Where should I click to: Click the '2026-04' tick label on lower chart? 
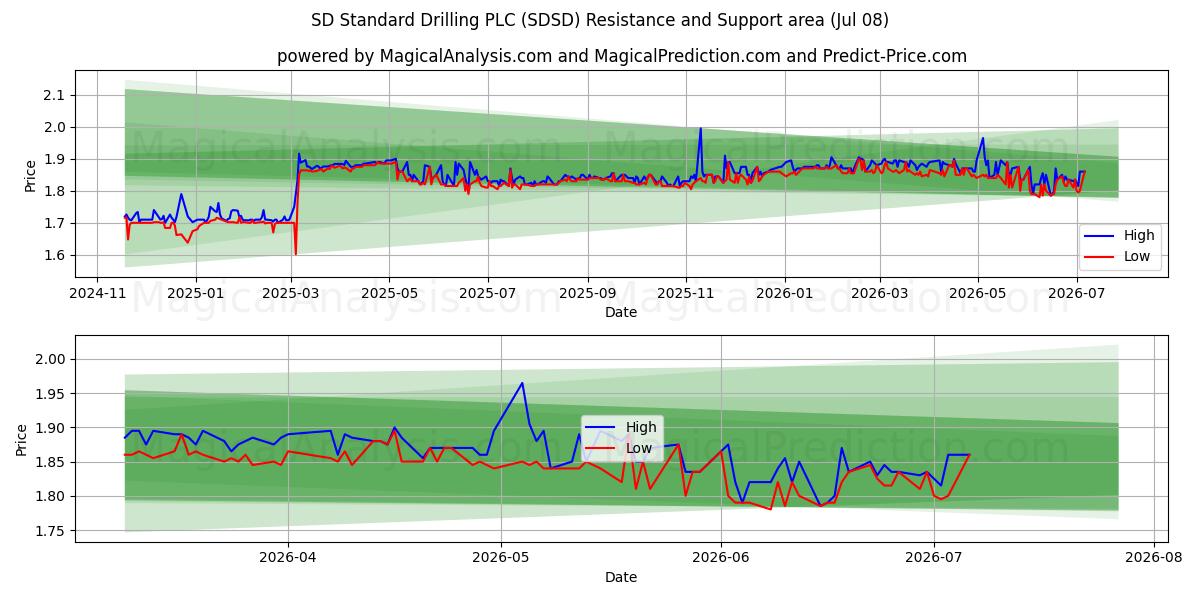288,558
